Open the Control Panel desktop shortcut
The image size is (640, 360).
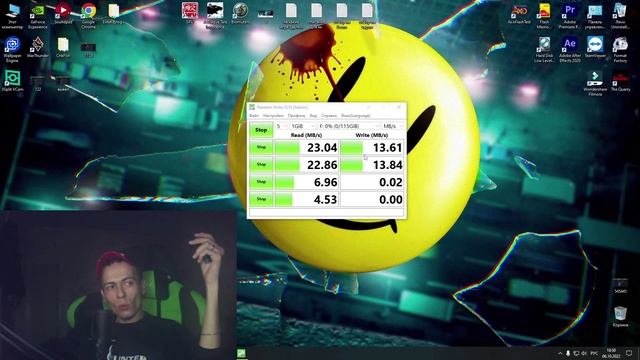(x=595, y=16)
